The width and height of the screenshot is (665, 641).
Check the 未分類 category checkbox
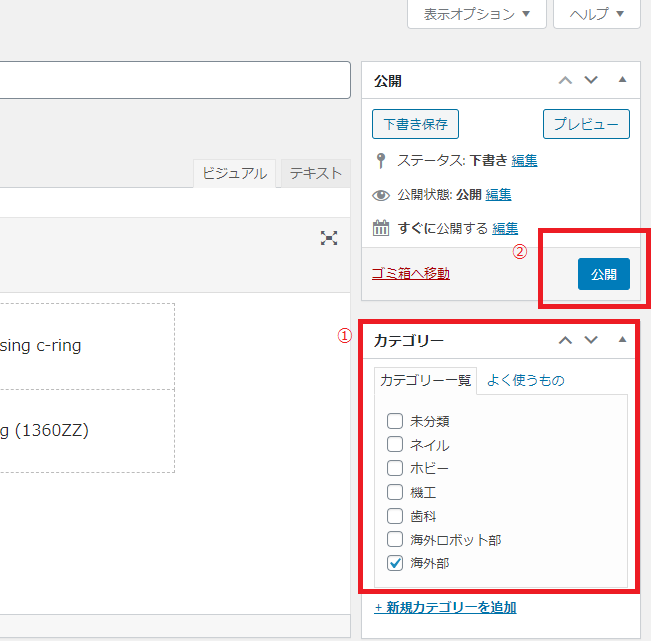coord(395,421)
